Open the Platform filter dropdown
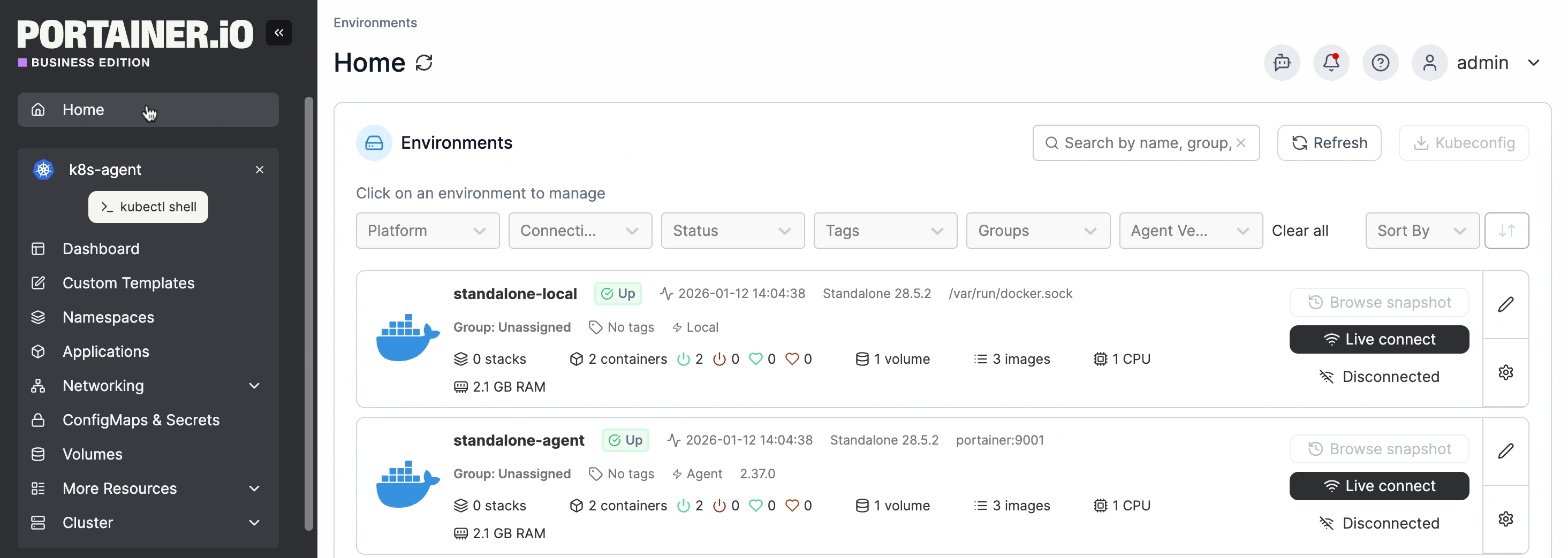This screenshot has width=1568, height=558. (x=427, y=231)
